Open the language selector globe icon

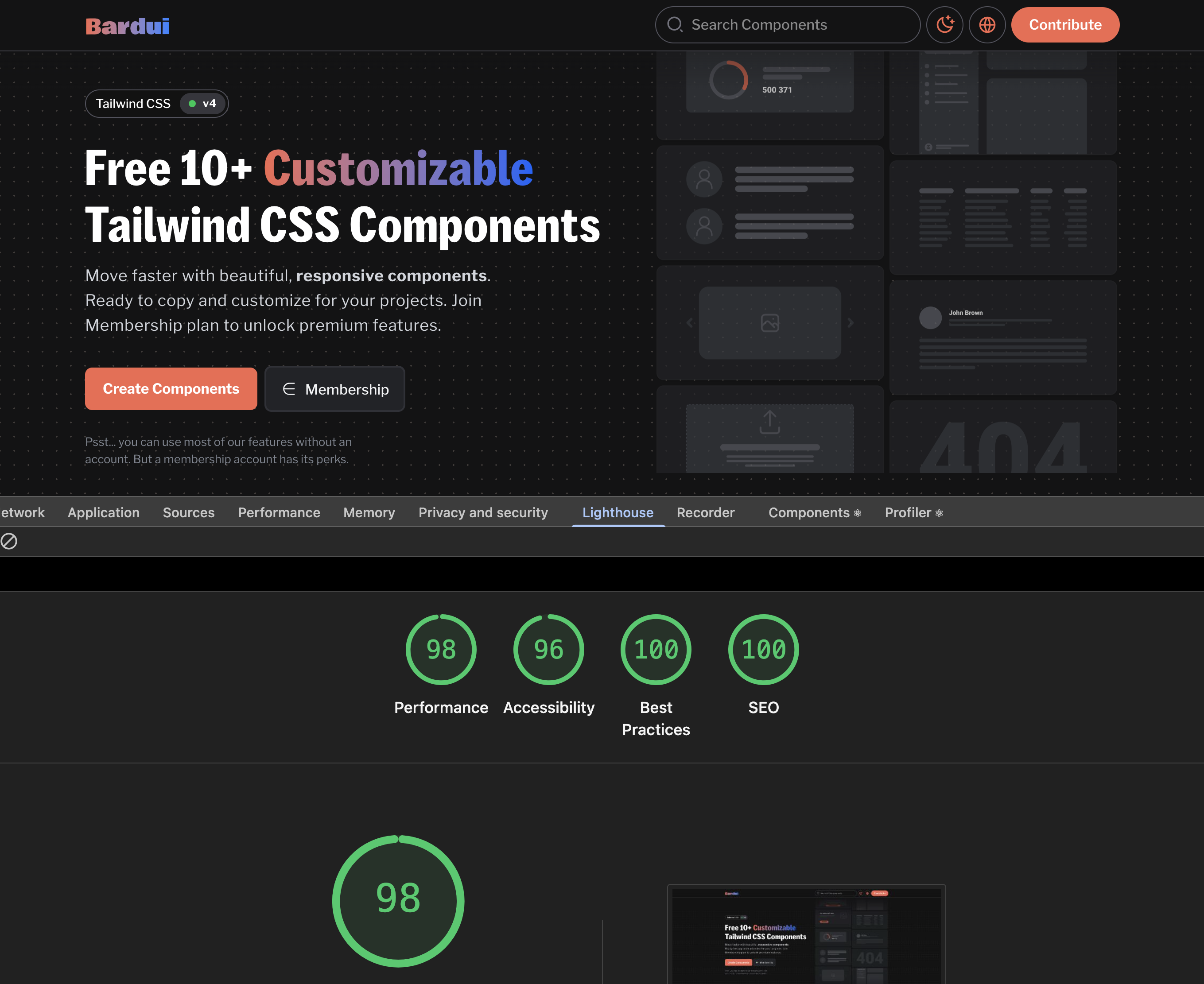[x=987, y=25]
